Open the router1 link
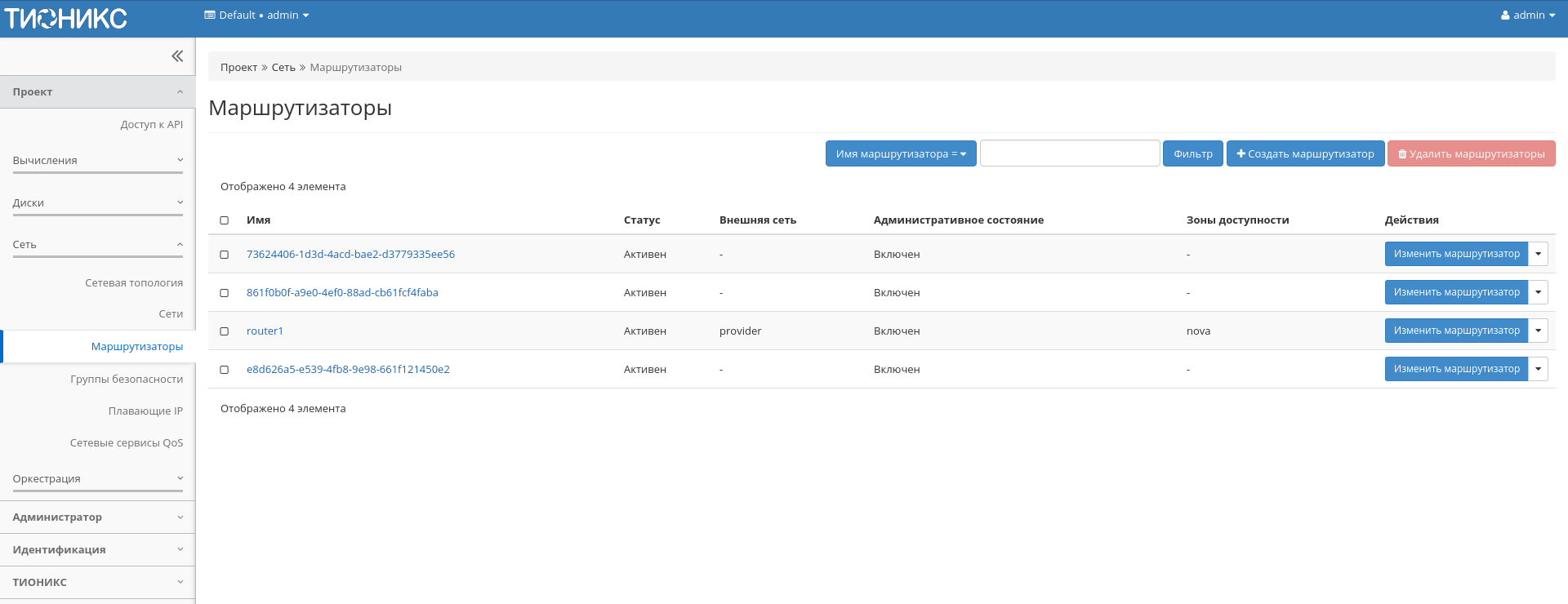This screenshot has height=604, width=1568. pos(265,331)
